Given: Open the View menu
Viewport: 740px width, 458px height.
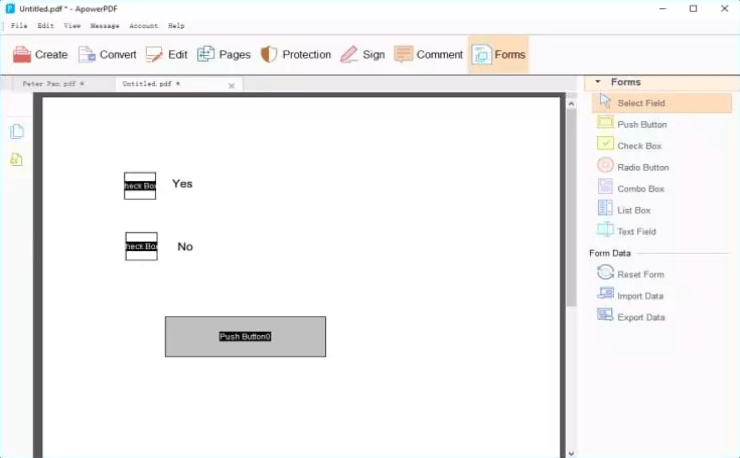Looking at the screenshot, I should [x=72, y=26].
